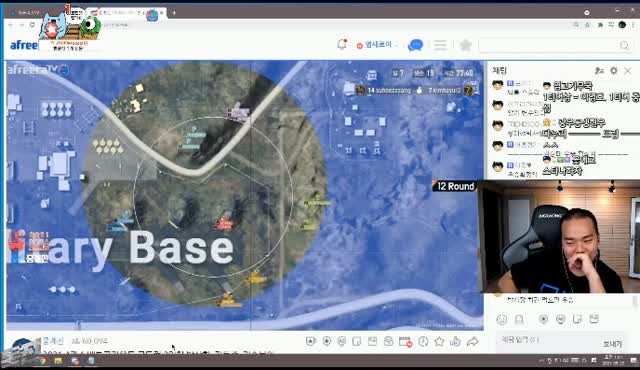Click the search magnifier icon in header
The height and width of the screenshot is (370, 640).
tap(624, 45)
